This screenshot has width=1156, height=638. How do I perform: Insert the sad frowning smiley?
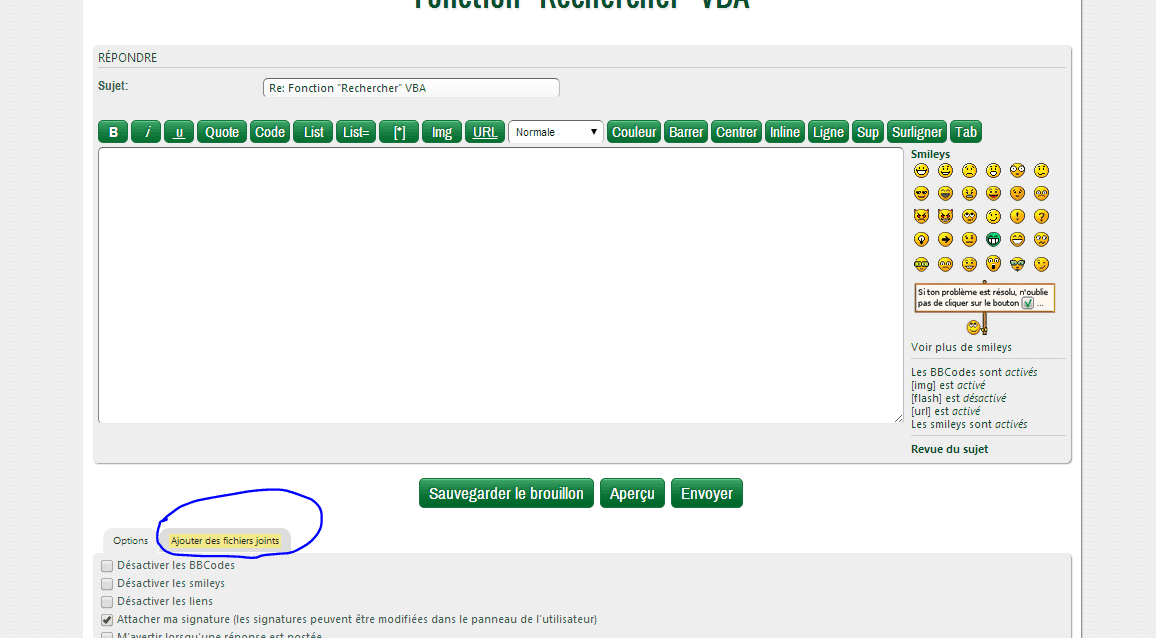tap(969, 170)
